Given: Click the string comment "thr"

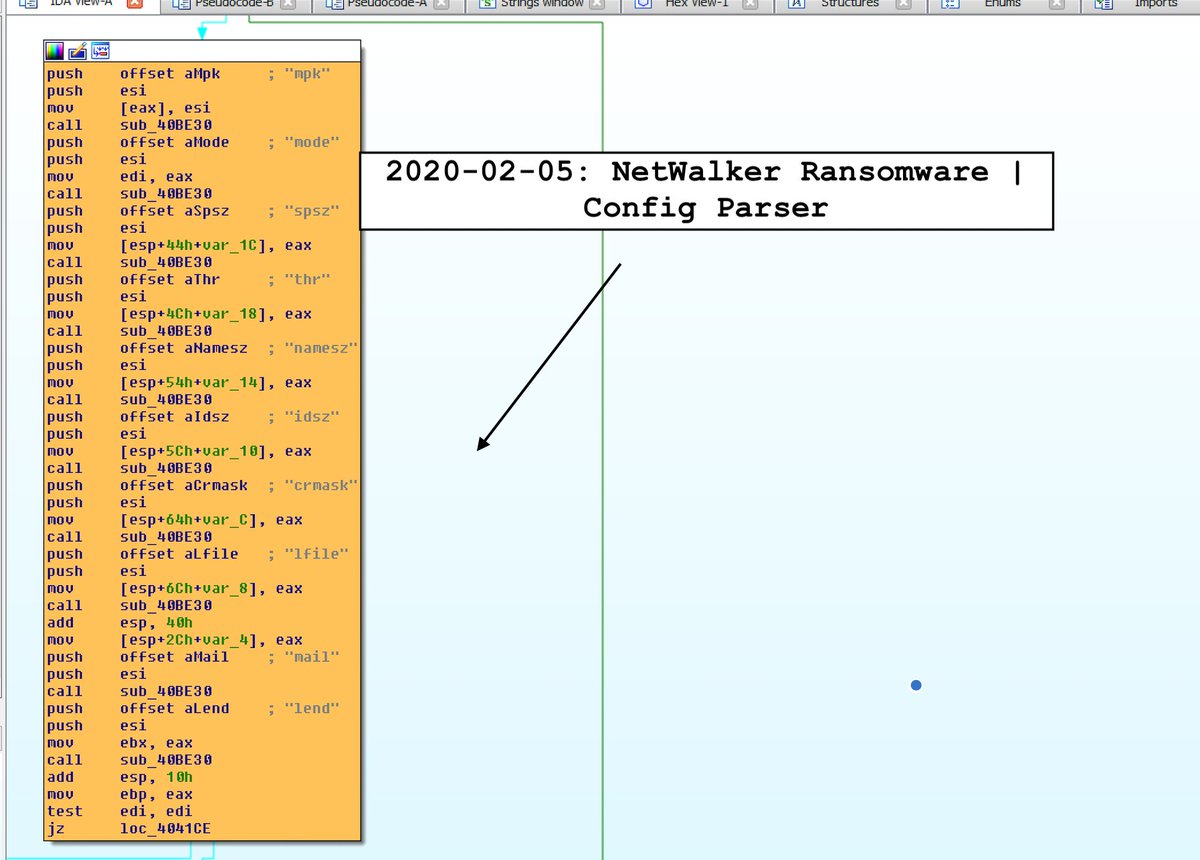Looking at the screenshot, I should coord(309,280).
